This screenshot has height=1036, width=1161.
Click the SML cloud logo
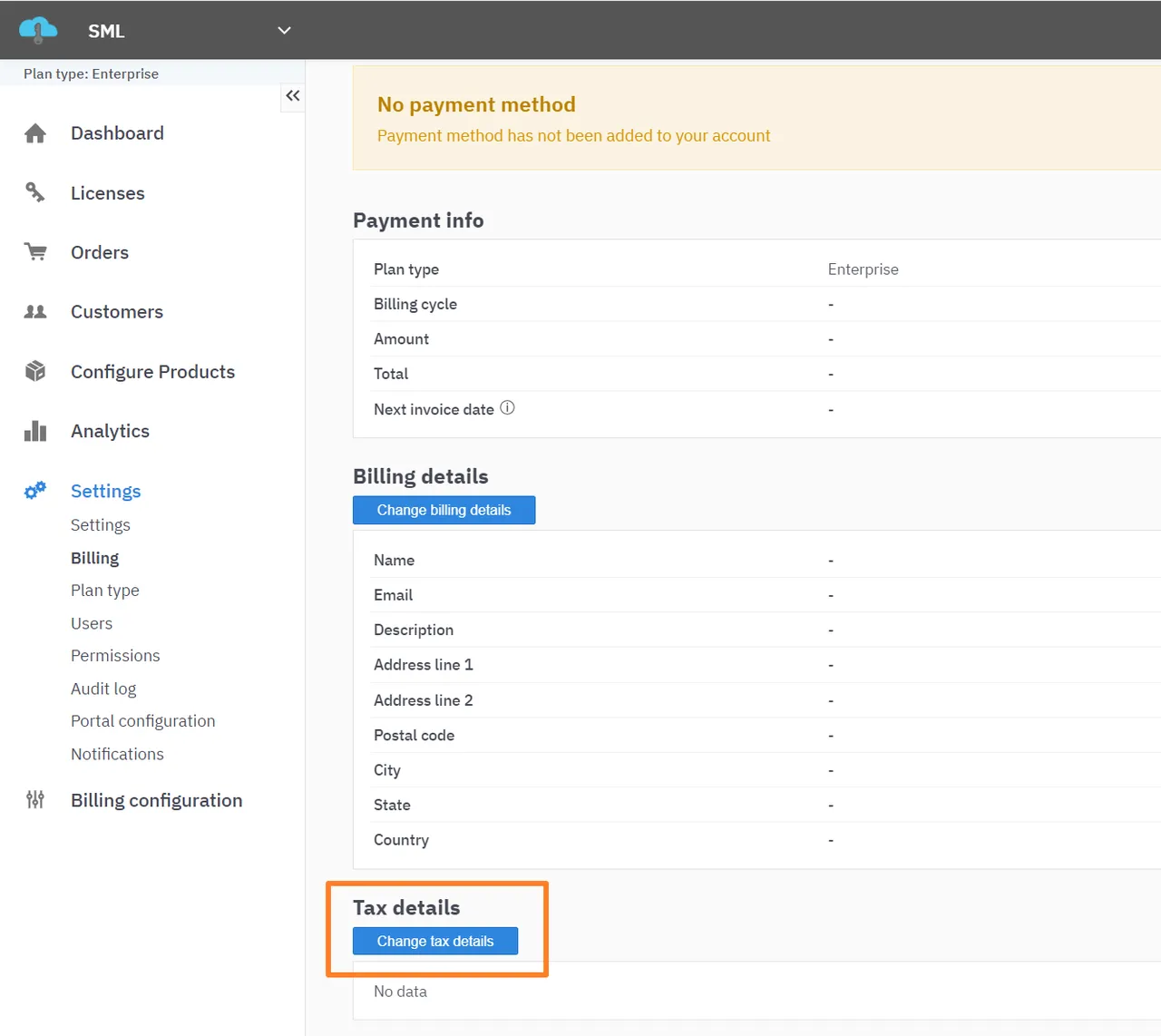(37, 29)
